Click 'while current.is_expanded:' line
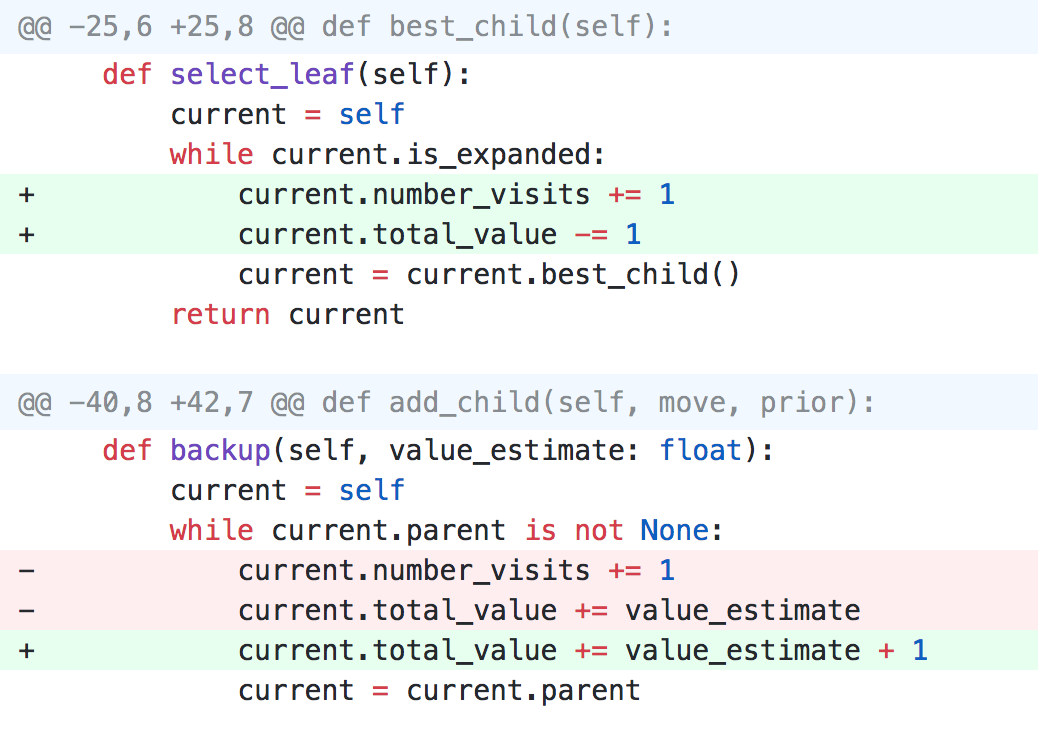 pyautogui.click(x=387, y=154)
